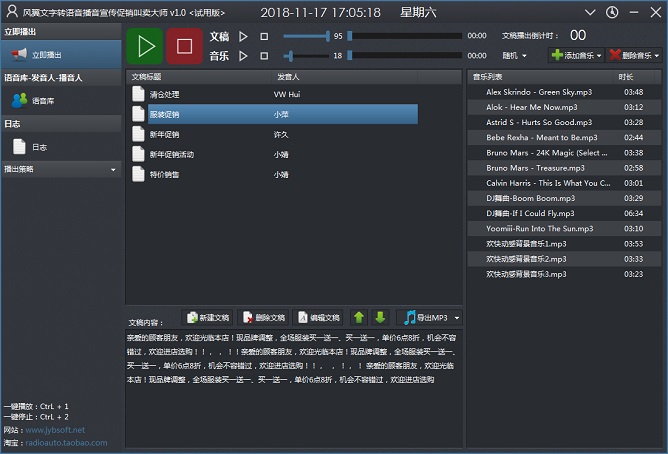The width and height of the screenshot is (668, 454).
Task: Select 立即播出 in the sidebar
Action: (x=61, y=55)
